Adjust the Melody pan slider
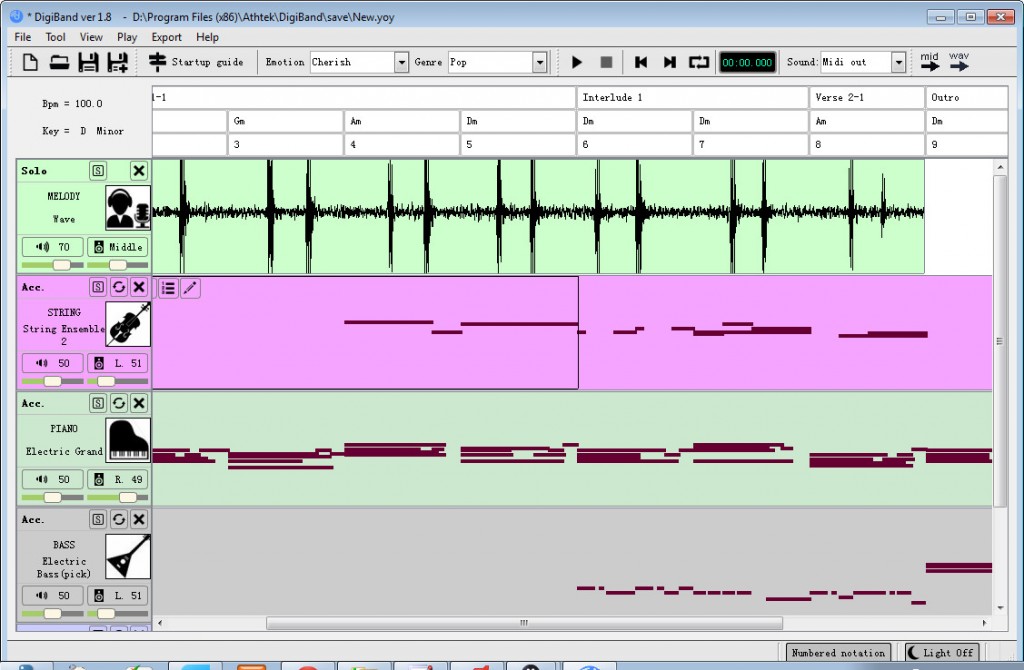Viewport: 1024px width, 670px height. [118, 264]
